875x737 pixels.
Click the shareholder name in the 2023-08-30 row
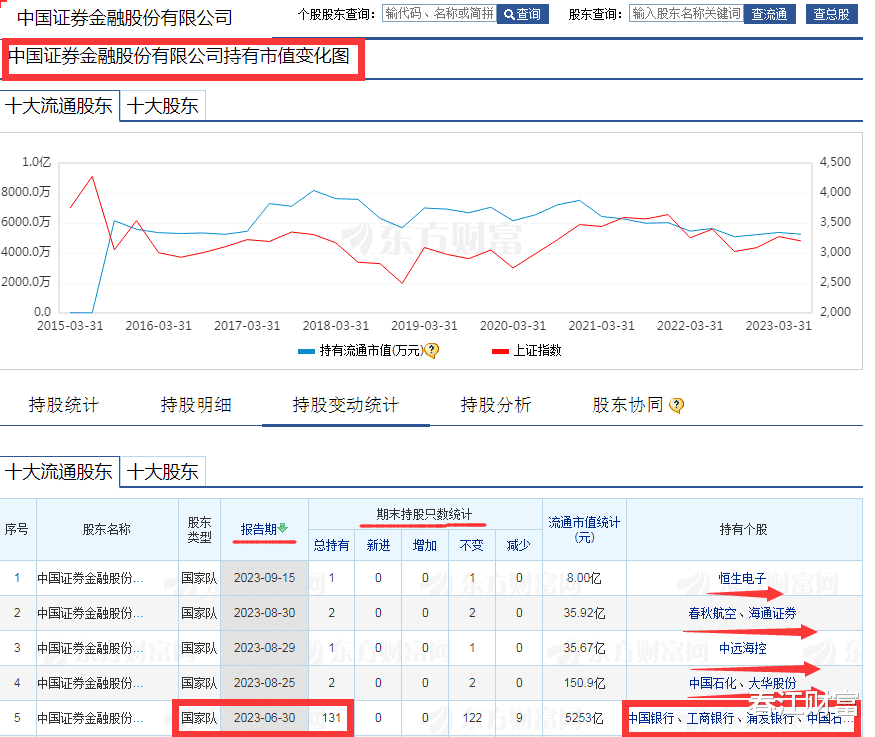[90, 614]
